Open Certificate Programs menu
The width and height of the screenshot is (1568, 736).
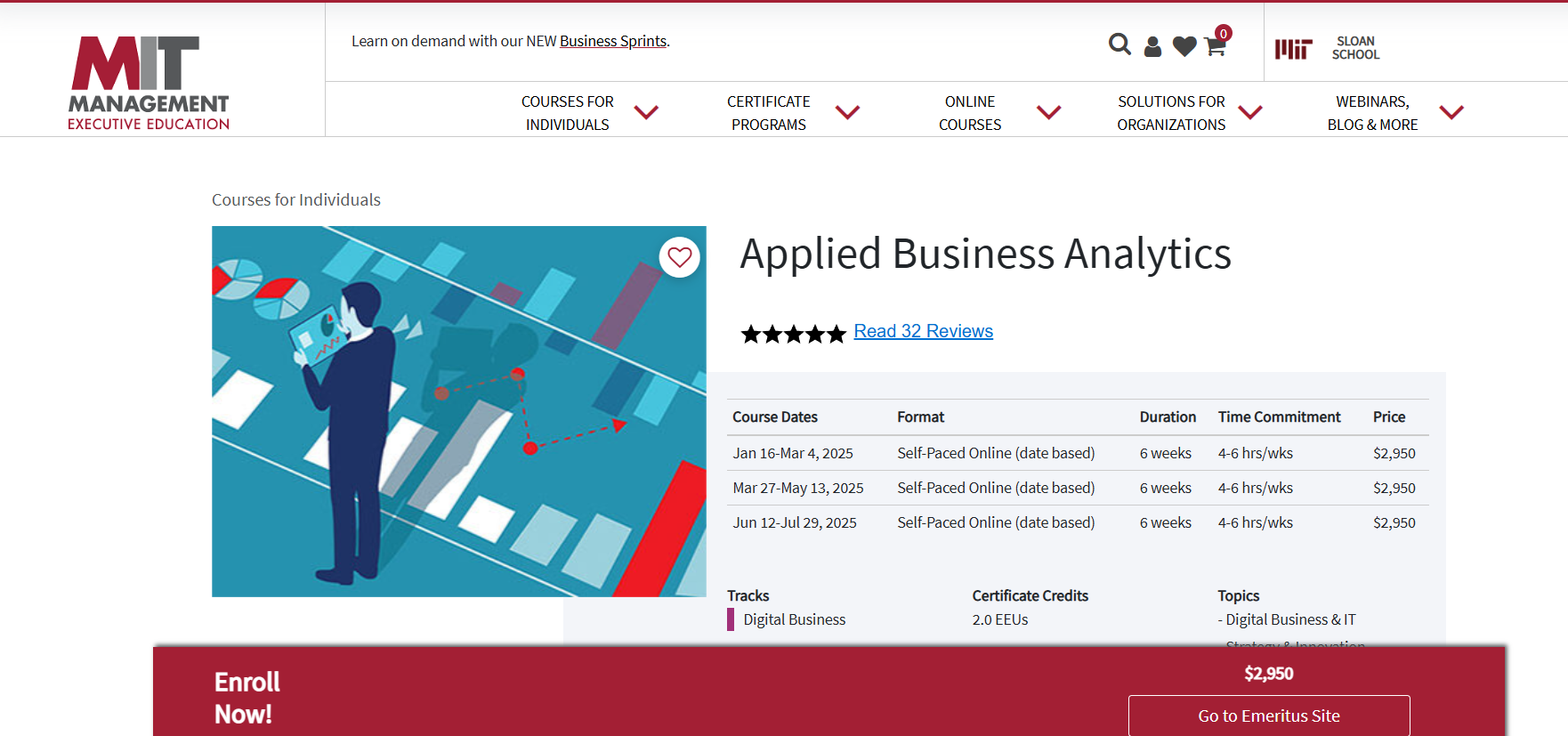pyautogui.click(x=769, y=113)
